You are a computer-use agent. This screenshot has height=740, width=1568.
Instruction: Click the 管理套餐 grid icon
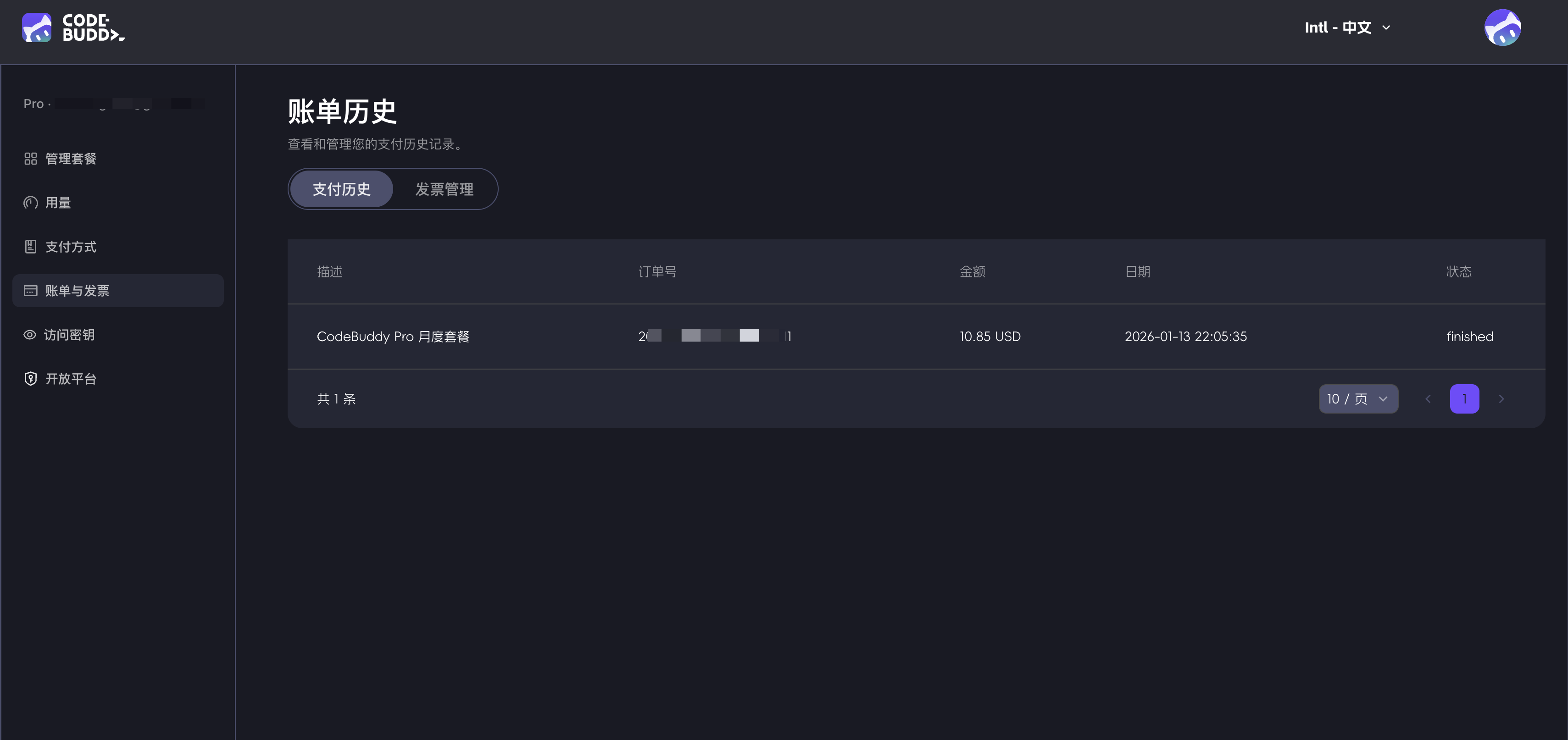pyautogui.click(x=30, y=159)
